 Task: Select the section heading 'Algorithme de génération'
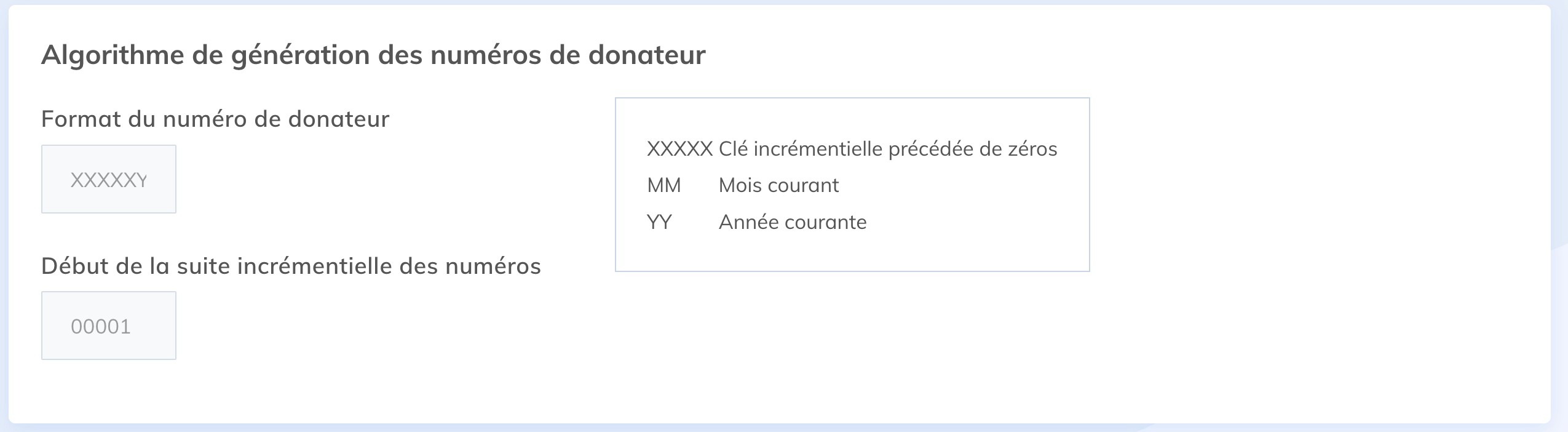375,54
